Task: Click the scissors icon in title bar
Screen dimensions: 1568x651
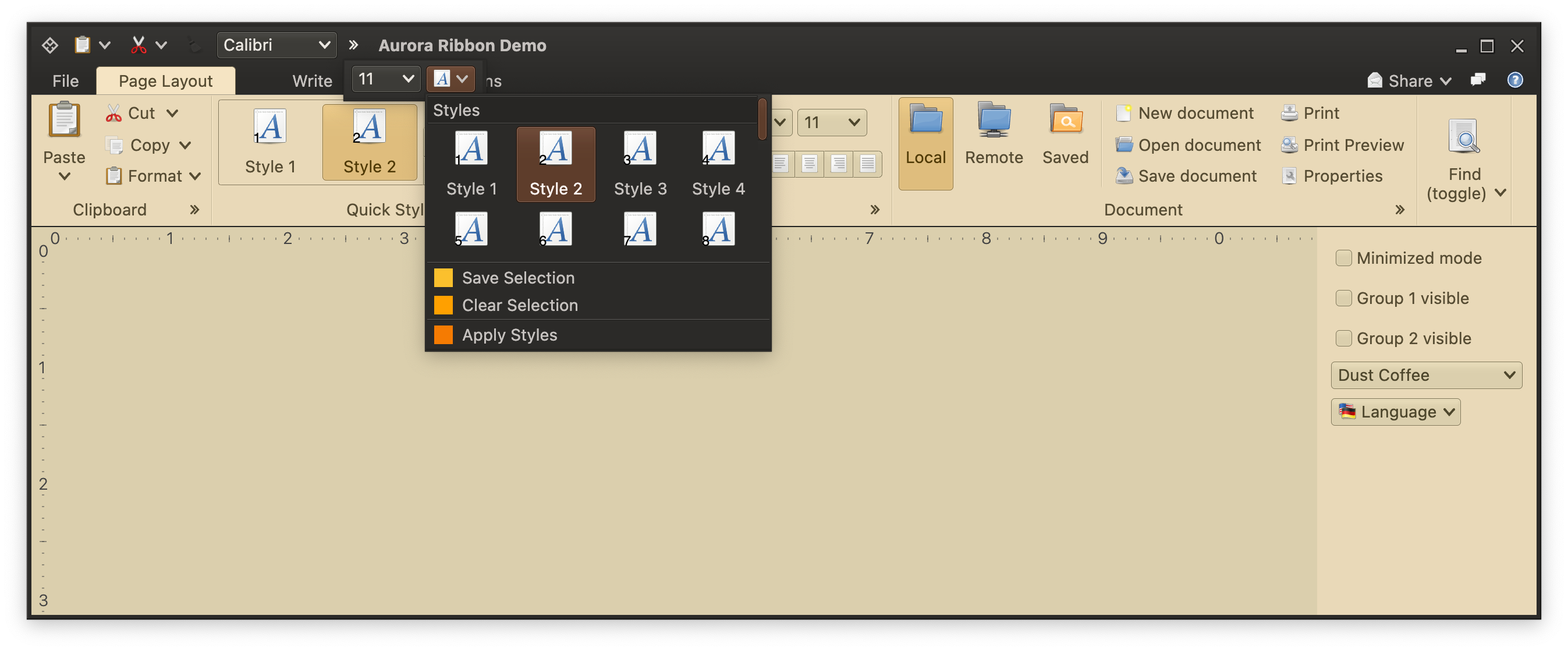Action: 139,45
